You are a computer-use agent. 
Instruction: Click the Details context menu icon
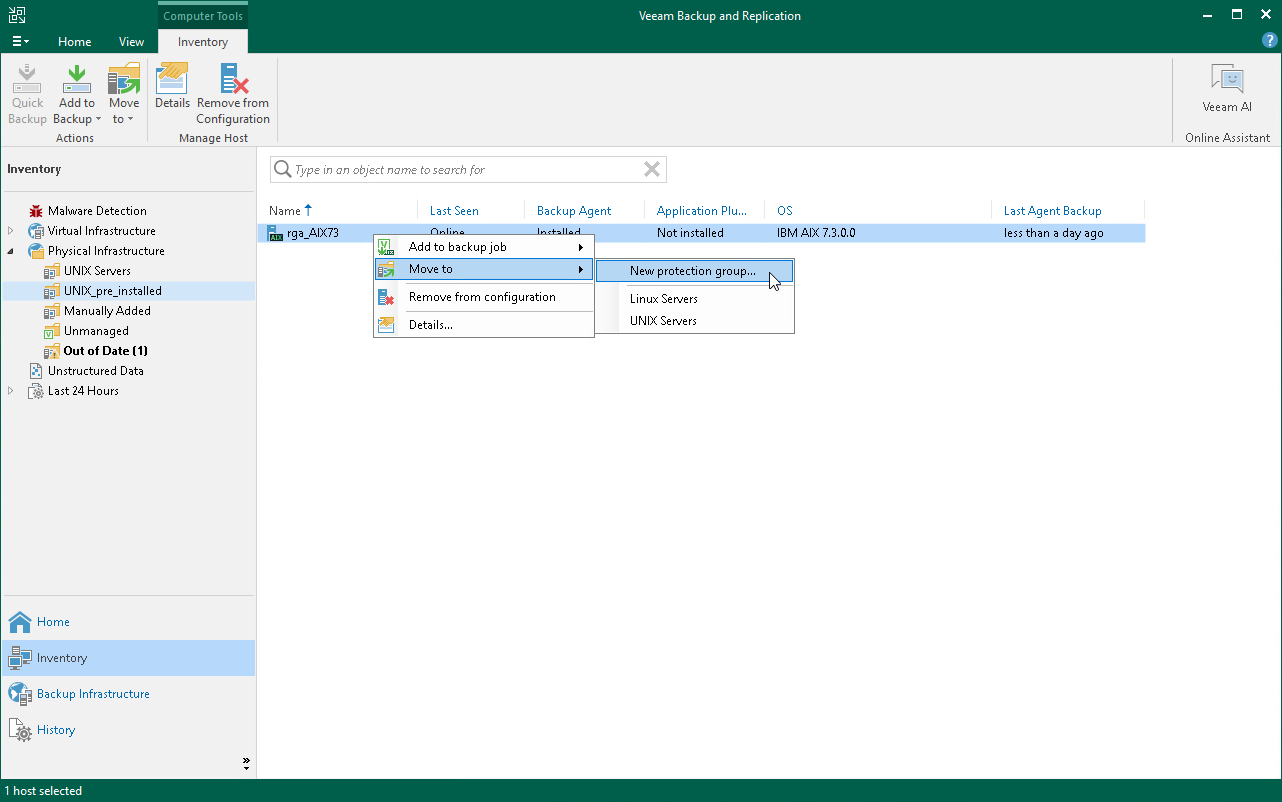(386, 325)
